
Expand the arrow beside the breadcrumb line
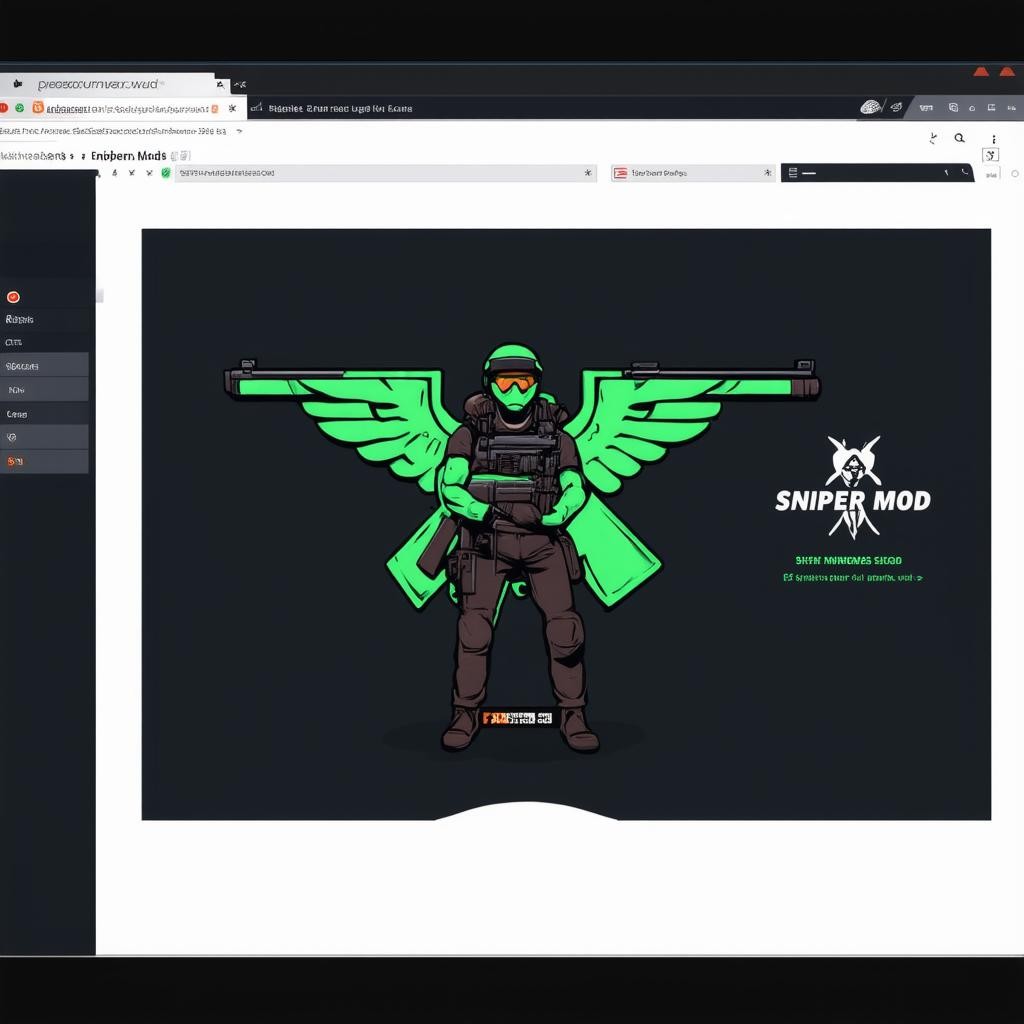(x=239, y=131)
